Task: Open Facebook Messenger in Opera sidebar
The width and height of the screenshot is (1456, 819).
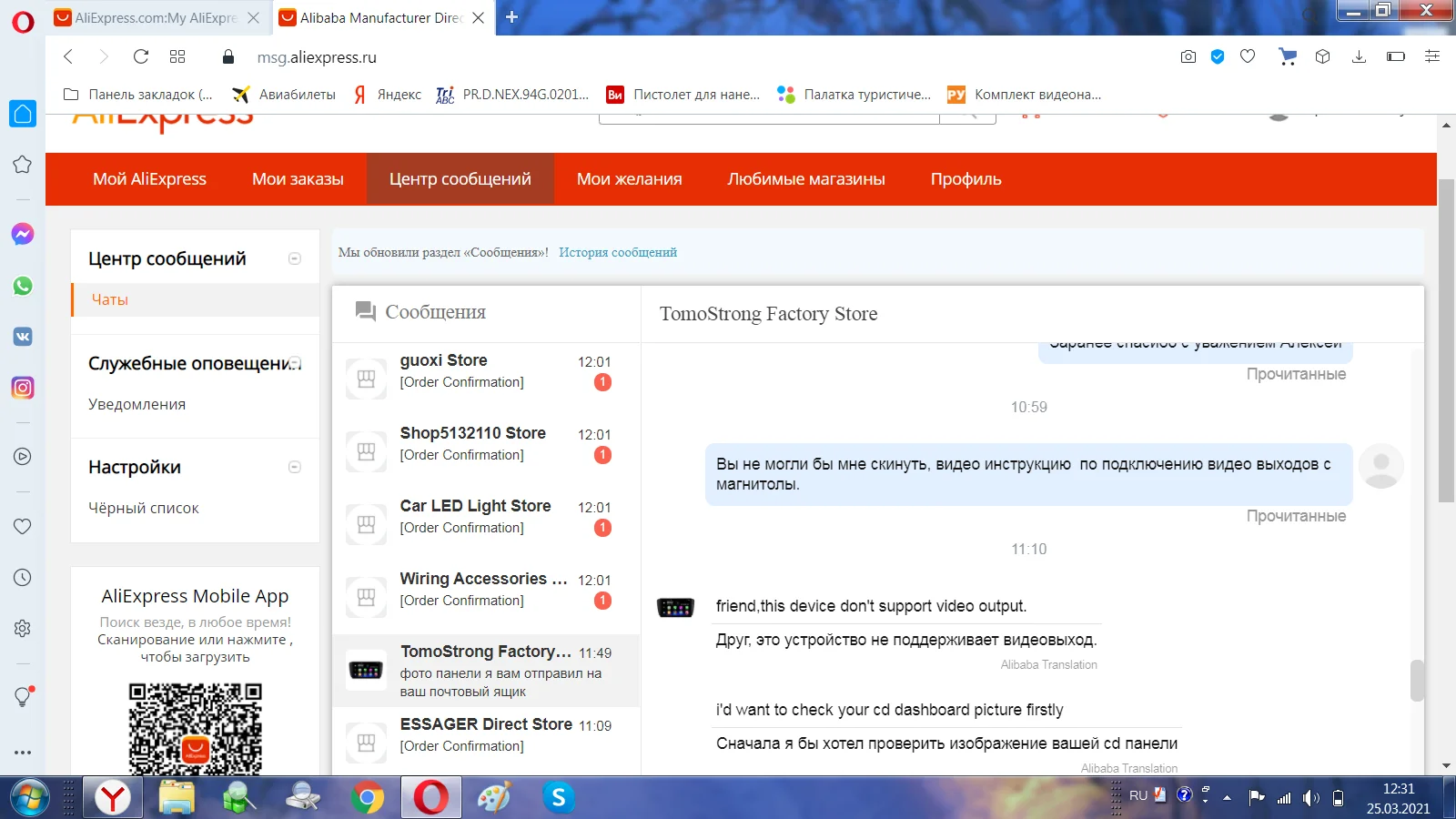Action: [23, 234]
